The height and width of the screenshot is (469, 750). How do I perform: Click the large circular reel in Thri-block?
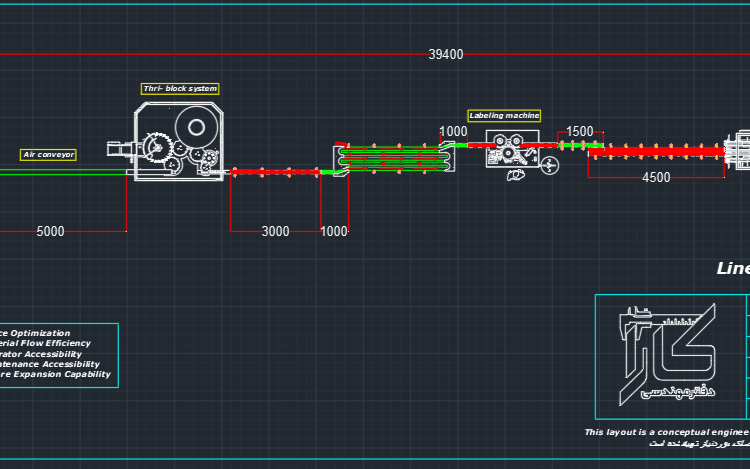click(x=196, y=127)
